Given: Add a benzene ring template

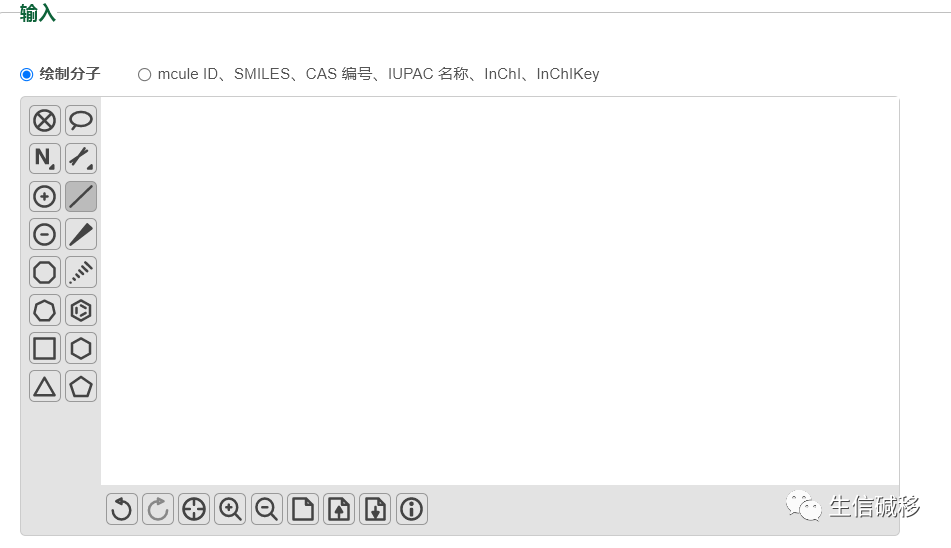Looking at the screenshot, I should [81, 310].
